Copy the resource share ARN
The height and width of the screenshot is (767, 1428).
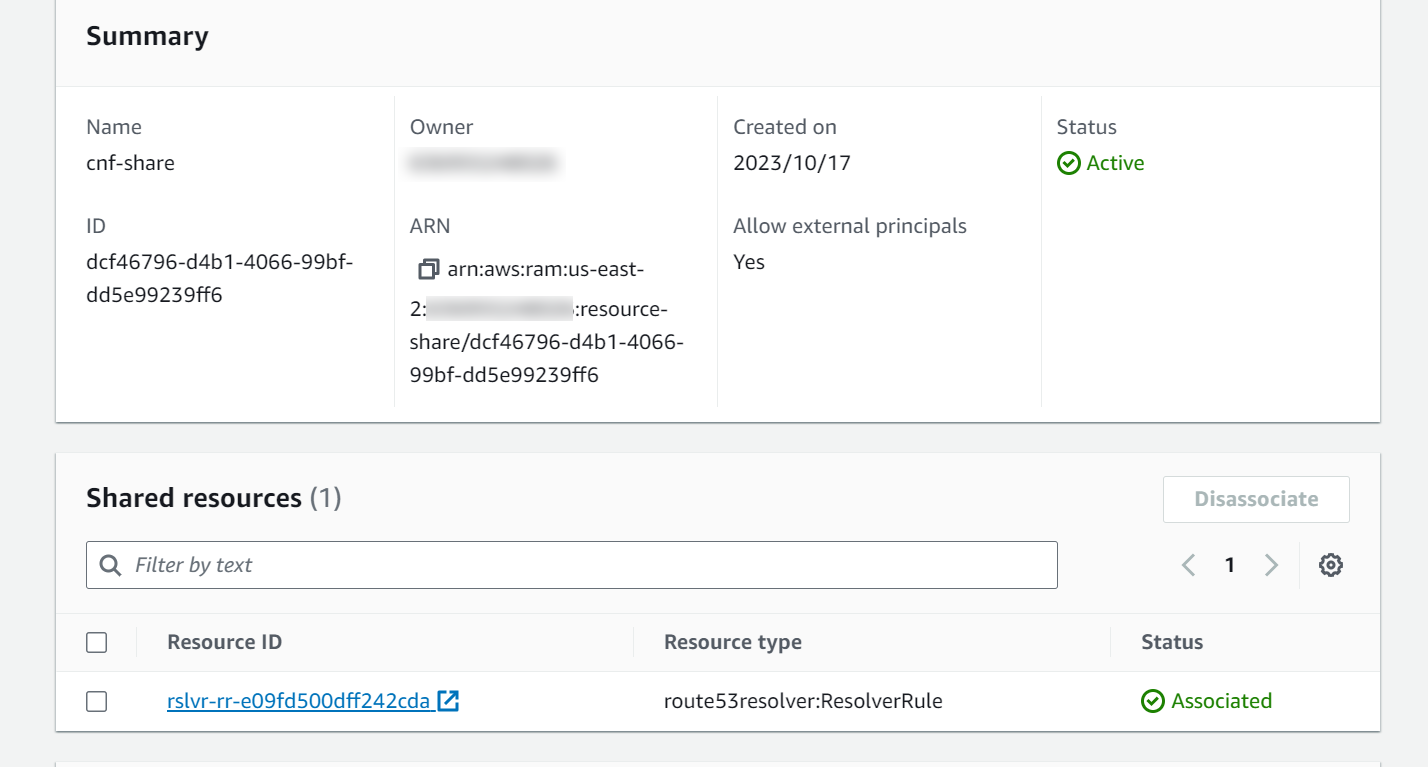pos(429,268)
